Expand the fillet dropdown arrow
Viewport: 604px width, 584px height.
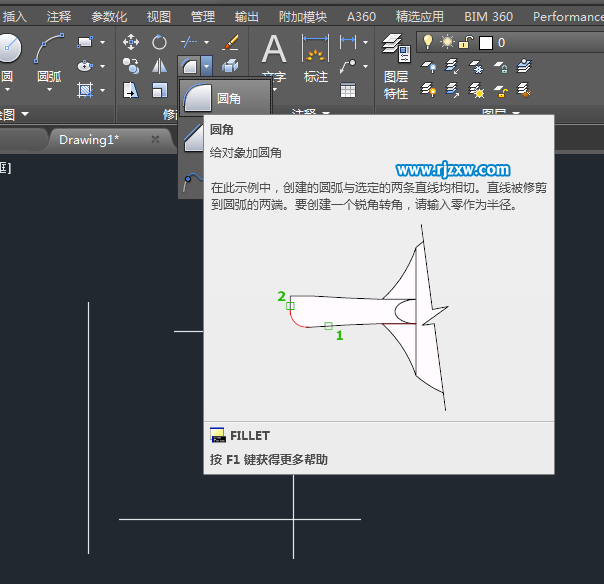(x=206, y=66)
